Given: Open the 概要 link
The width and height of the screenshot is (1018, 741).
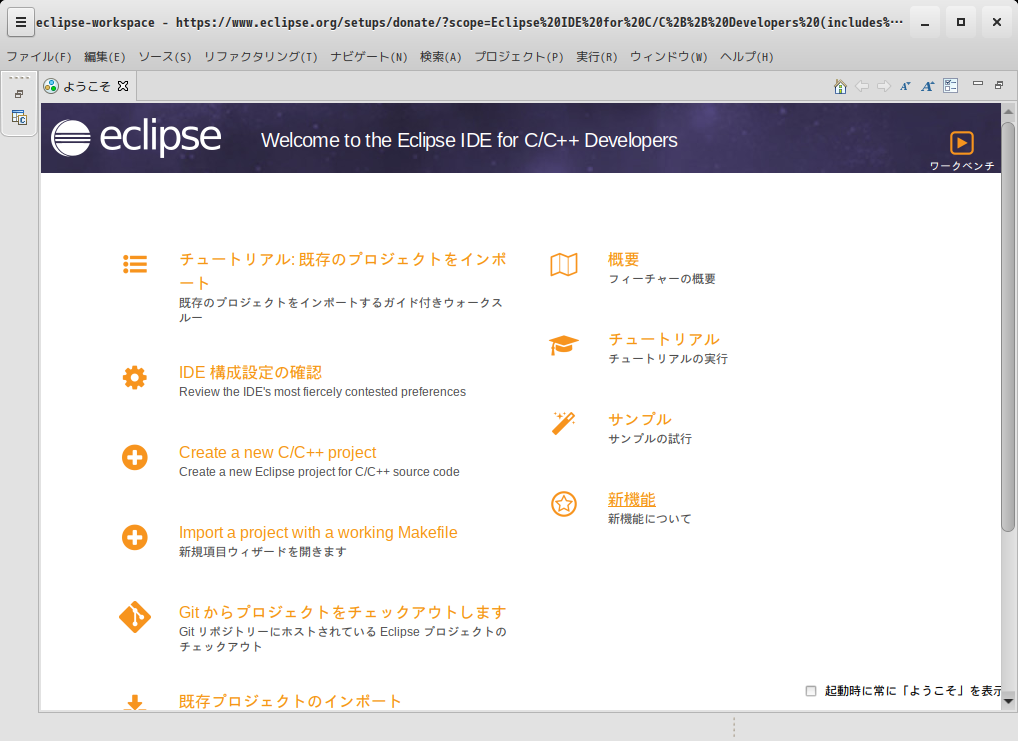Looking at the screenshot, I should tap(623, 260).
